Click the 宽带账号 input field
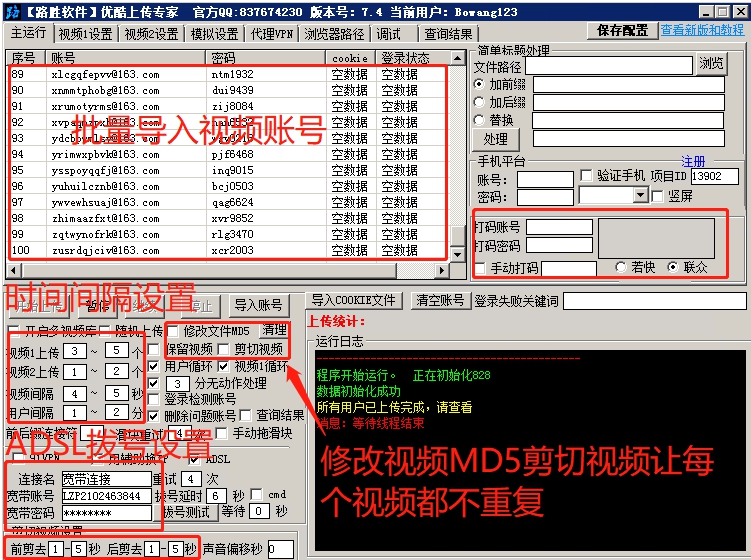 [x=106, y=496]
